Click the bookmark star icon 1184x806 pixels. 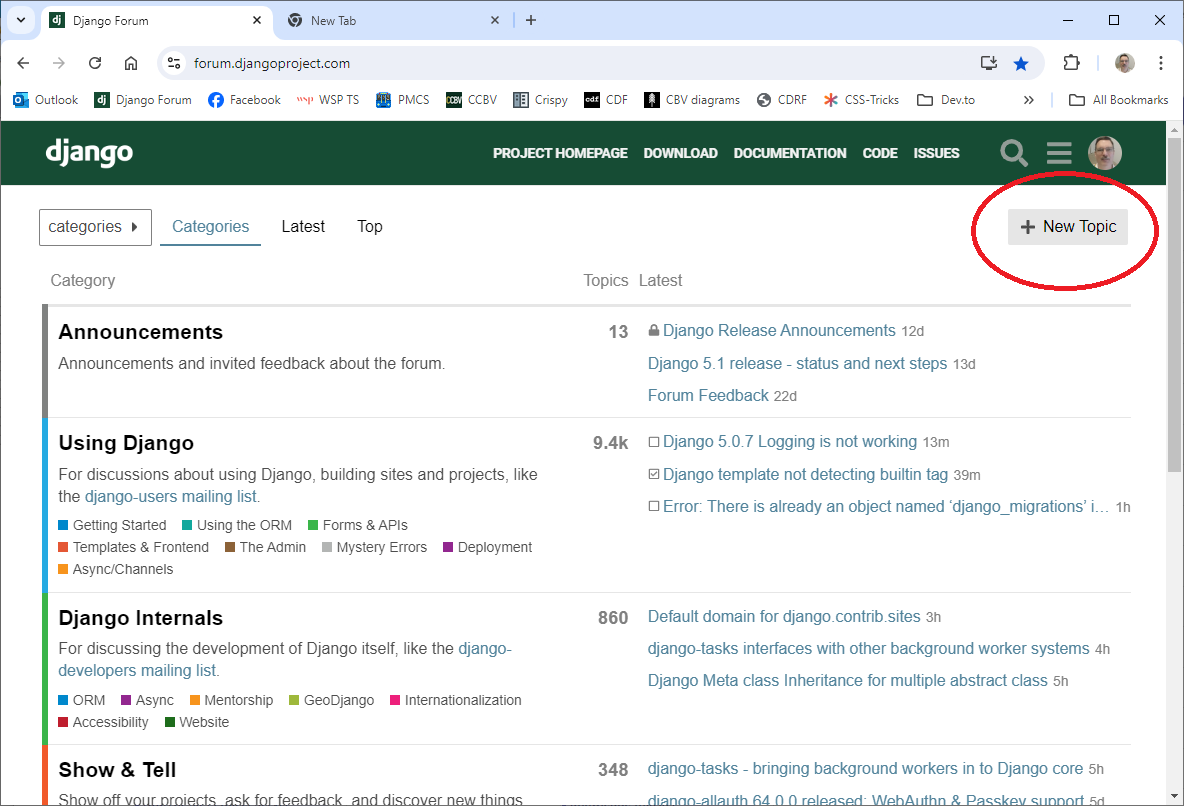coord(1021,63)
